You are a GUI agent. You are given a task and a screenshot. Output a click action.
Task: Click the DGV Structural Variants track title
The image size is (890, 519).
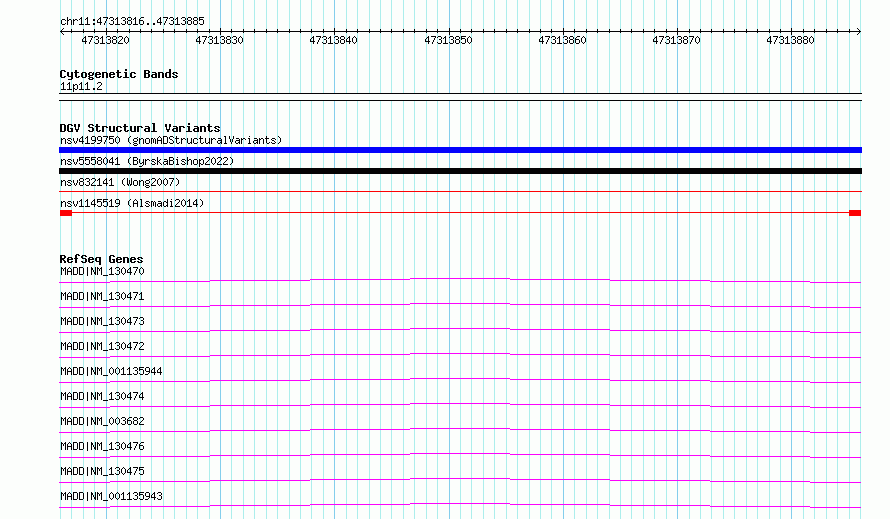[140, 128]
